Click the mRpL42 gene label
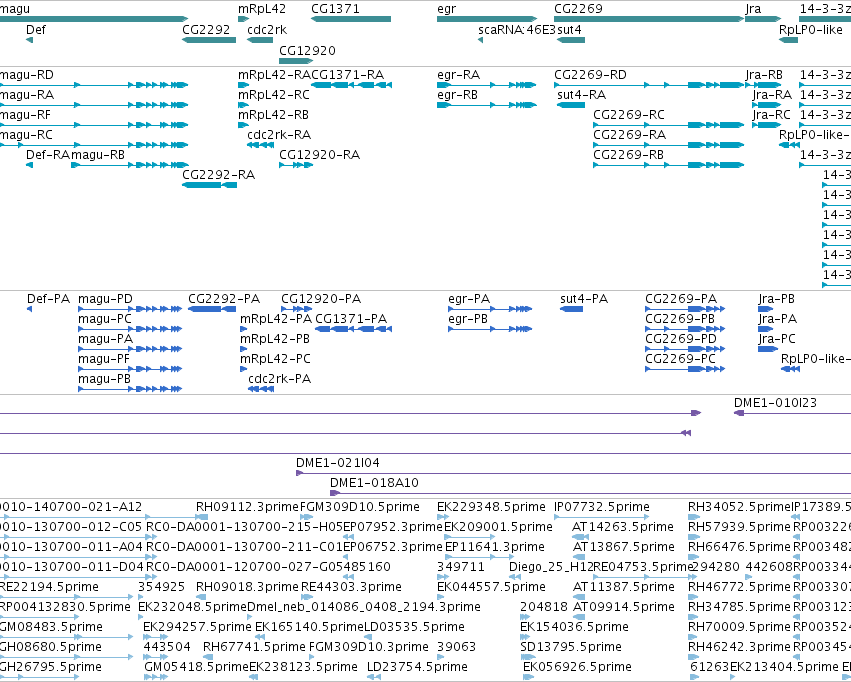This screenshot has width=851, height=682. click(x=262, y=9)
